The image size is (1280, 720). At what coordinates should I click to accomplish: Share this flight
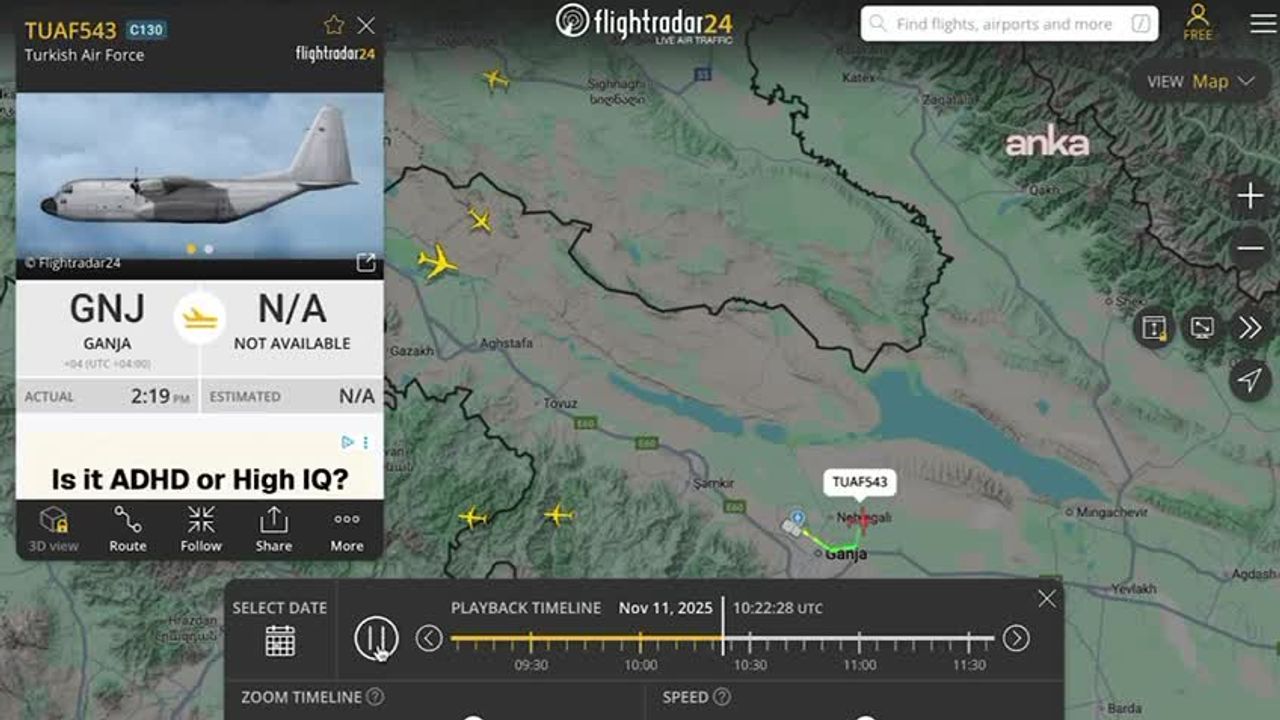coord(273,529)
